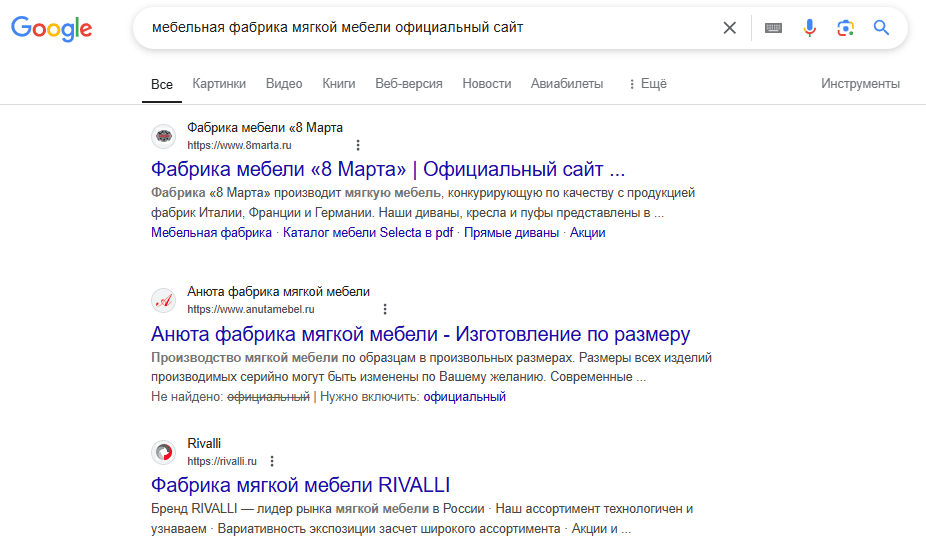Clear the search query with X icon
The height and width of the screenshot is (545, 926).
729,28
